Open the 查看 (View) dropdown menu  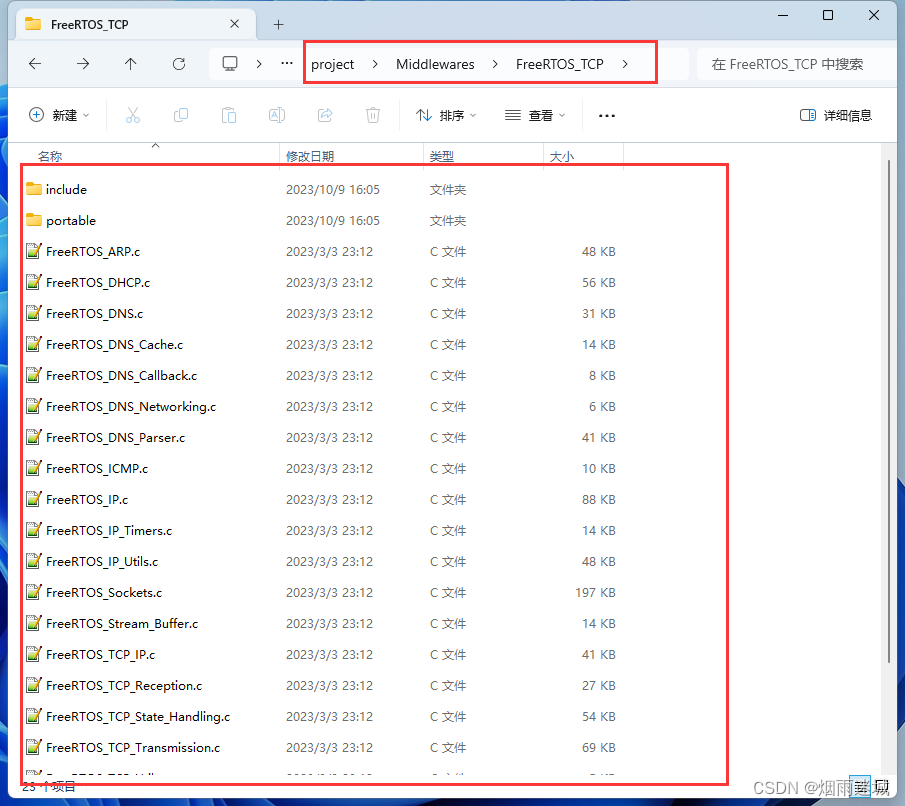535,115
